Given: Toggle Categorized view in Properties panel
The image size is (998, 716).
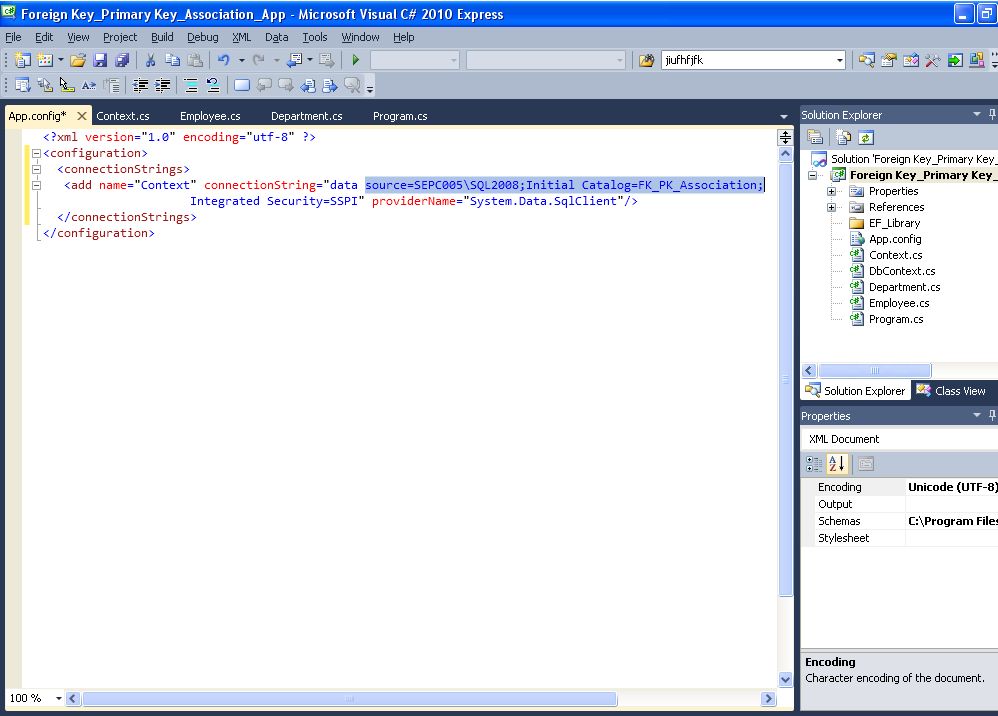Looking at the screenshot, I should click(813, 464).
